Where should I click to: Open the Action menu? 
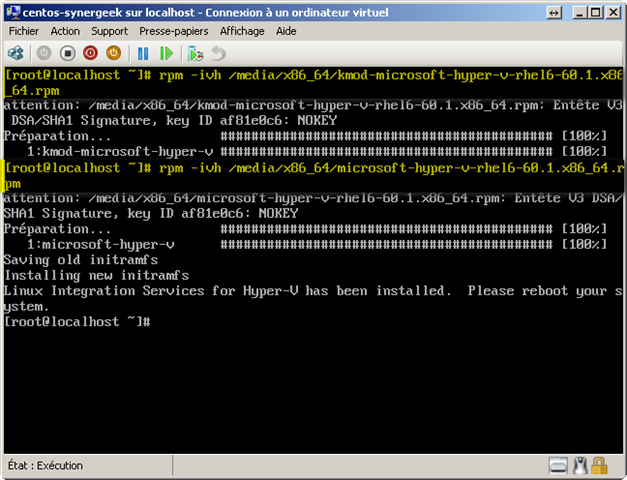coord(65,31)
